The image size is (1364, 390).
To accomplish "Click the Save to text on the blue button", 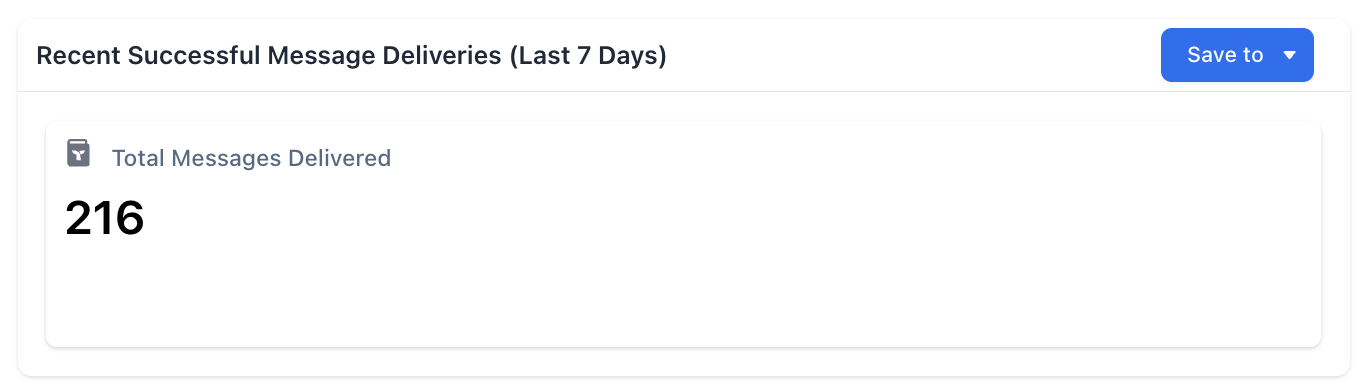I will point(1225,56).
